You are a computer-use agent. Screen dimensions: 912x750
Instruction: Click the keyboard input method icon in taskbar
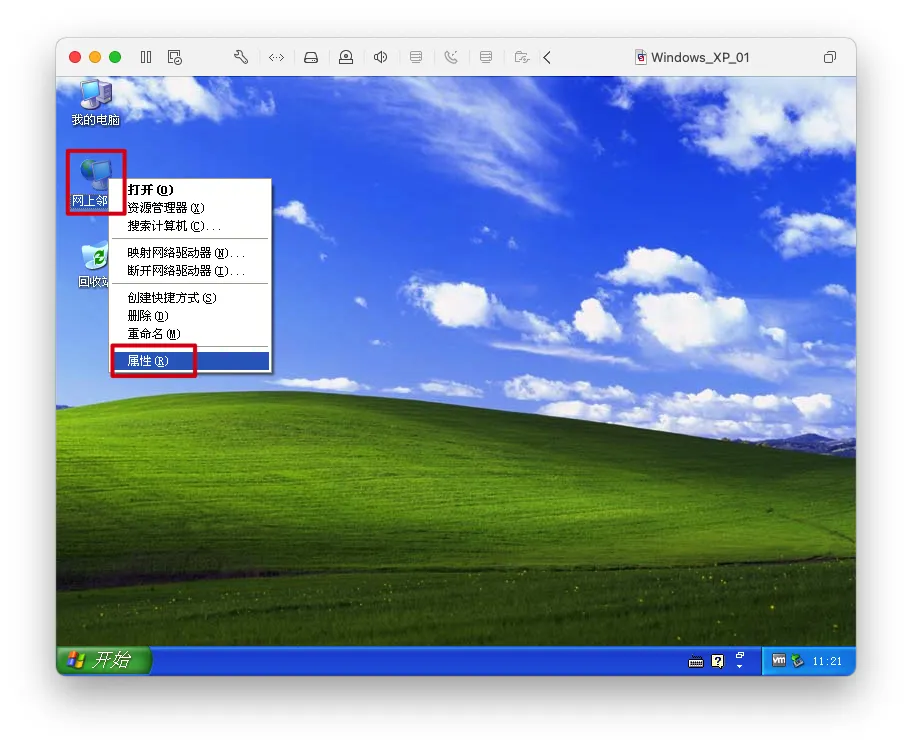click(x=696, y=662)
